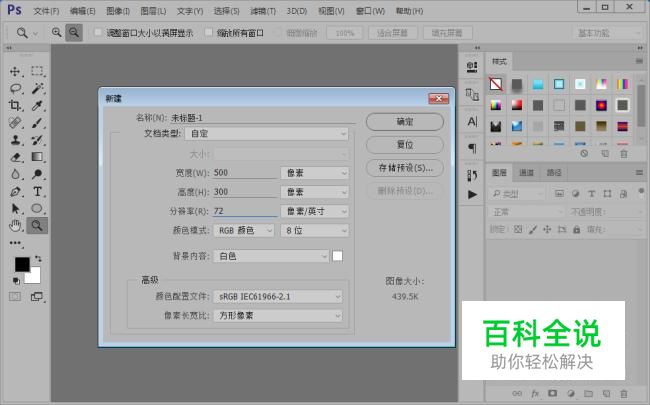Click the Zoom In option icon
Viewport: 650px width, 405px height.
pyautogui.click(x=56, y=32)
